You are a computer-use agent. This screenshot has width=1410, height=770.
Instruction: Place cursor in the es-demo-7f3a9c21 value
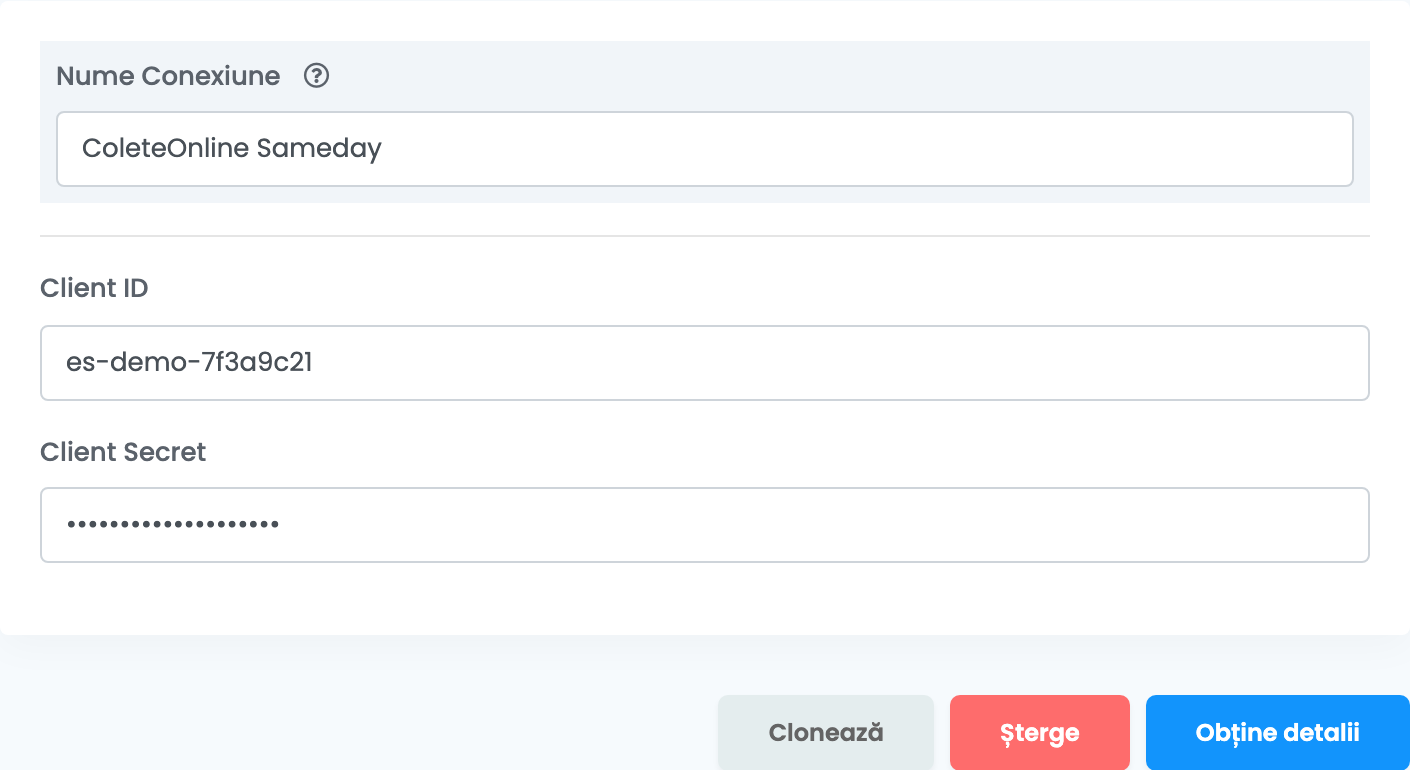tap(190, 363)
